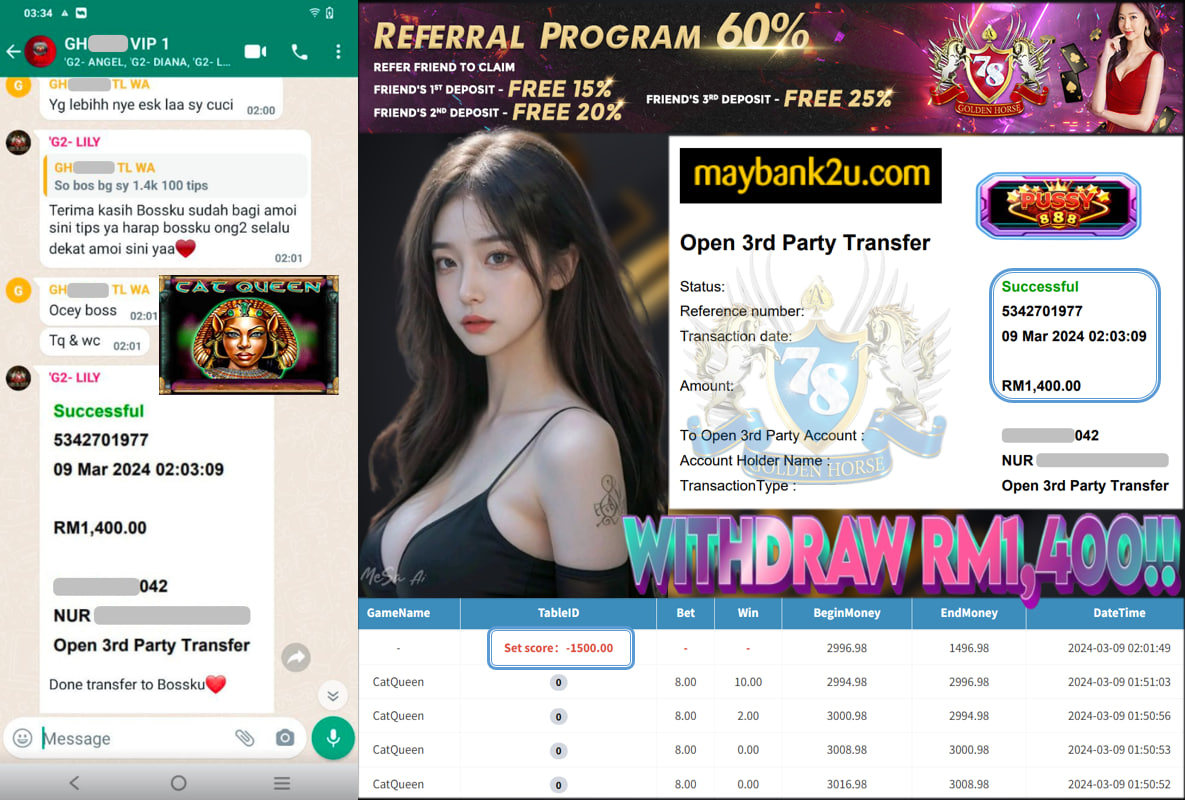Click the Win column header
The width and height of the screenshot is (1185, 800).
point(748,613)
